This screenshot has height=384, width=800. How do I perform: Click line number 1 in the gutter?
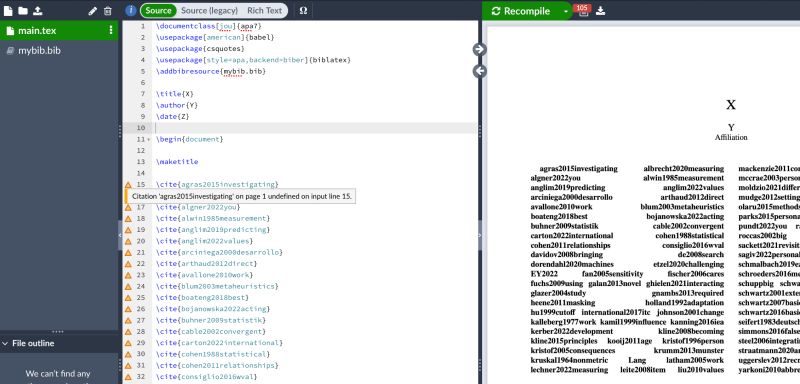click(x=142, y=26)
